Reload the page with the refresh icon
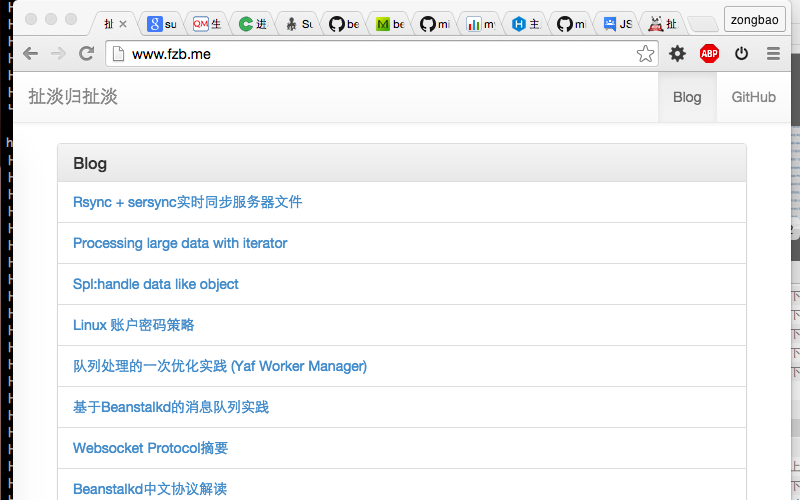Image resolution: width=800 pixels, height=500 pixels. 86,54
